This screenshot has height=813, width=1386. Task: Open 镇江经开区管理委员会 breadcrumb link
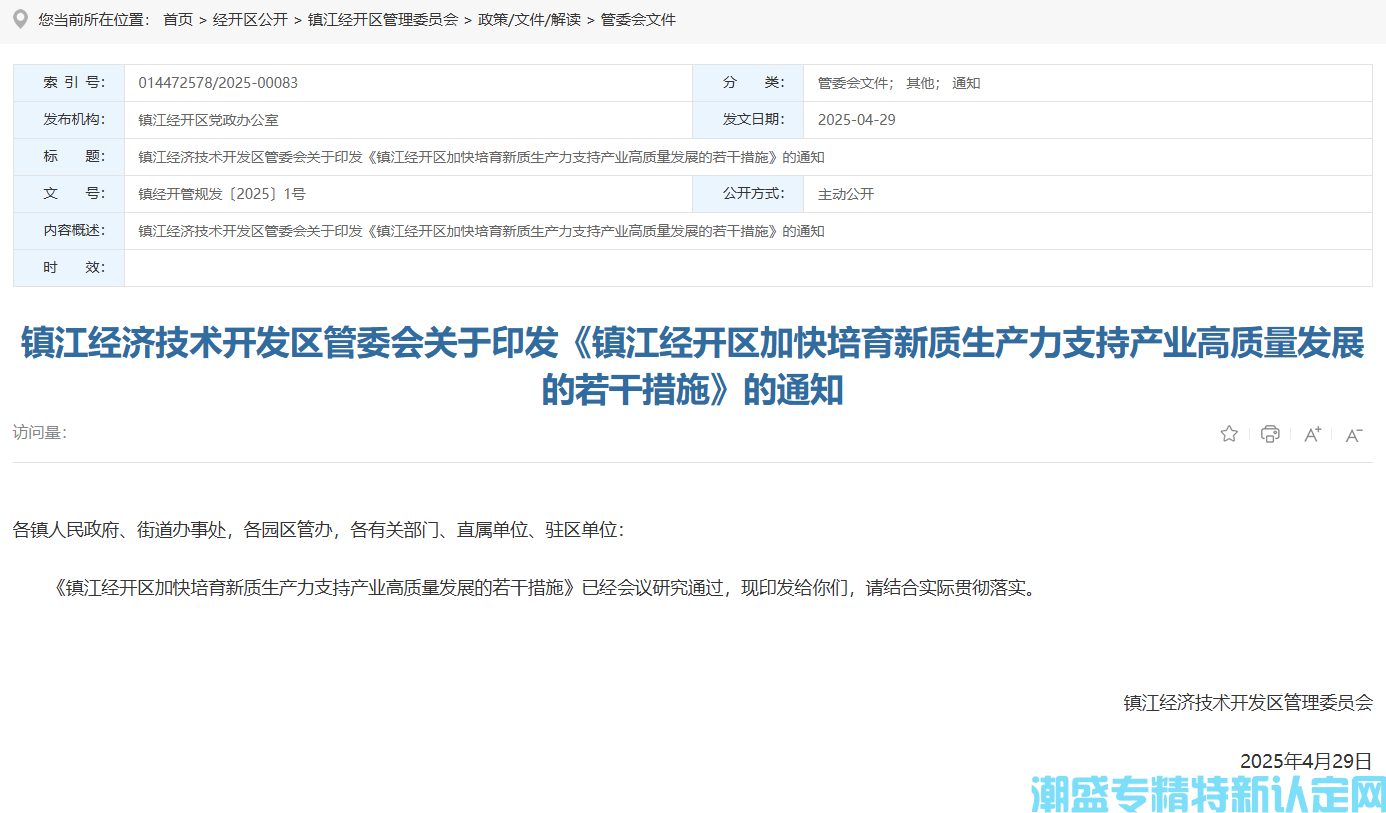[x=383, y=20]
